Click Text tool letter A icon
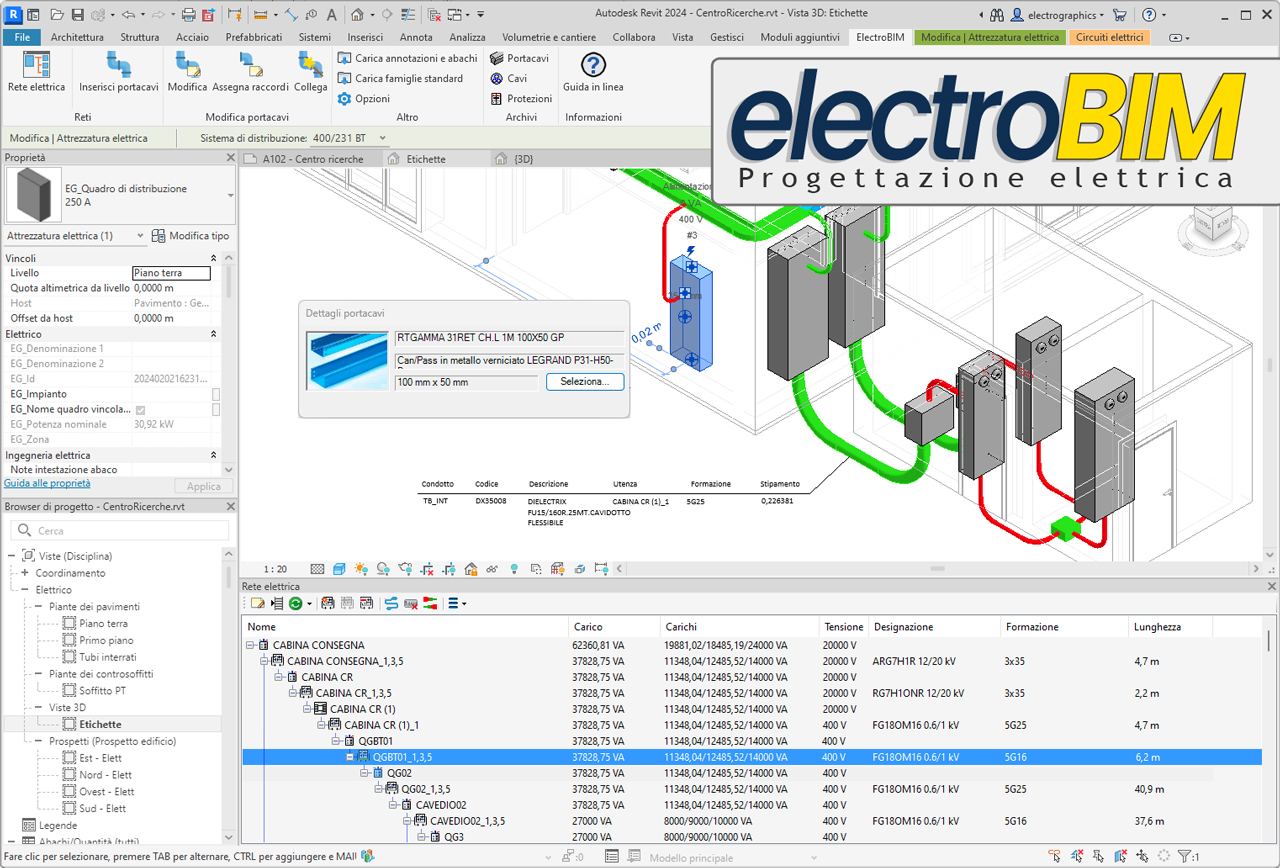The height and width of the screenshot is (868, 1280). pyautogui.click(x=332, y=15)
